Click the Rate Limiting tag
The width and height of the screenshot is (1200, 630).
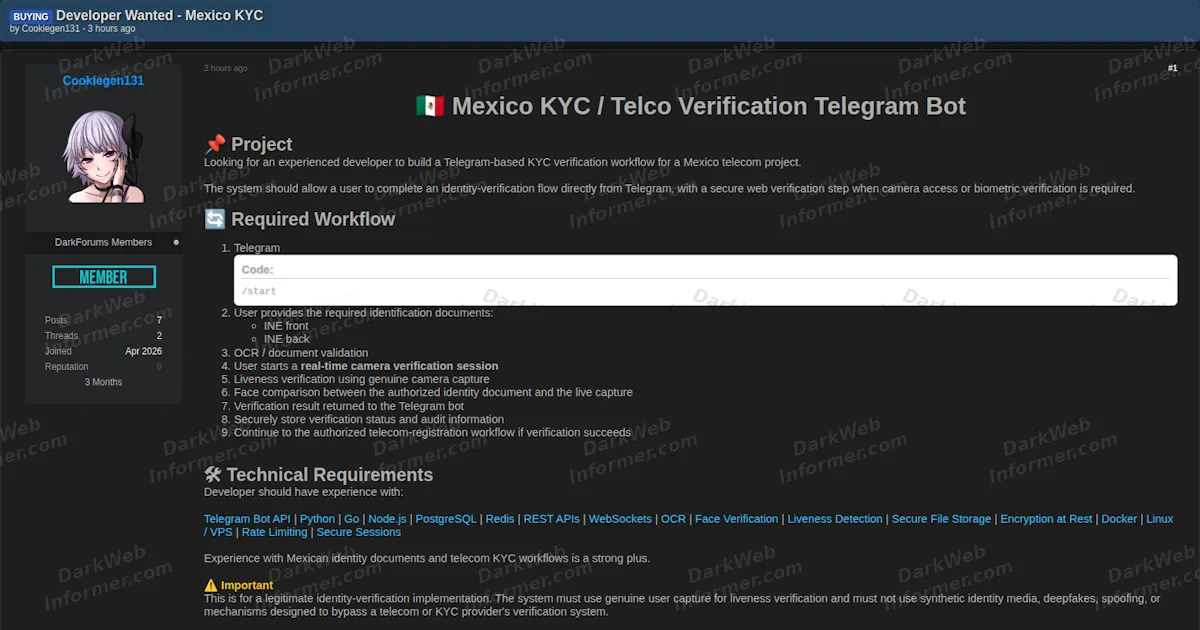click(274, 532)
